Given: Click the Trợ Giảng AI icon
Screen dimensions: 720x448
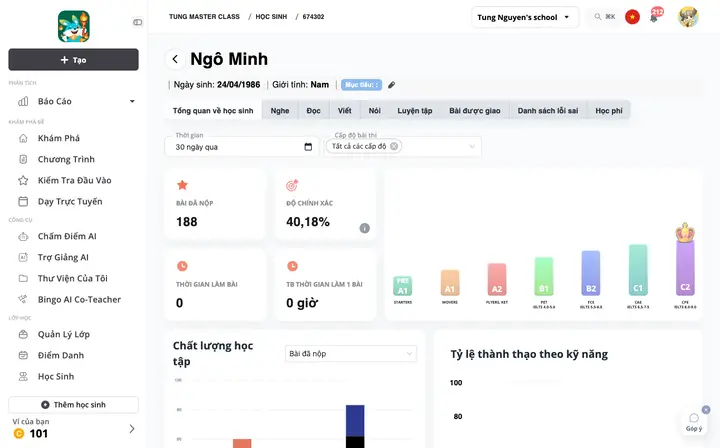Looking at the screenshot, I should (23, 258).
